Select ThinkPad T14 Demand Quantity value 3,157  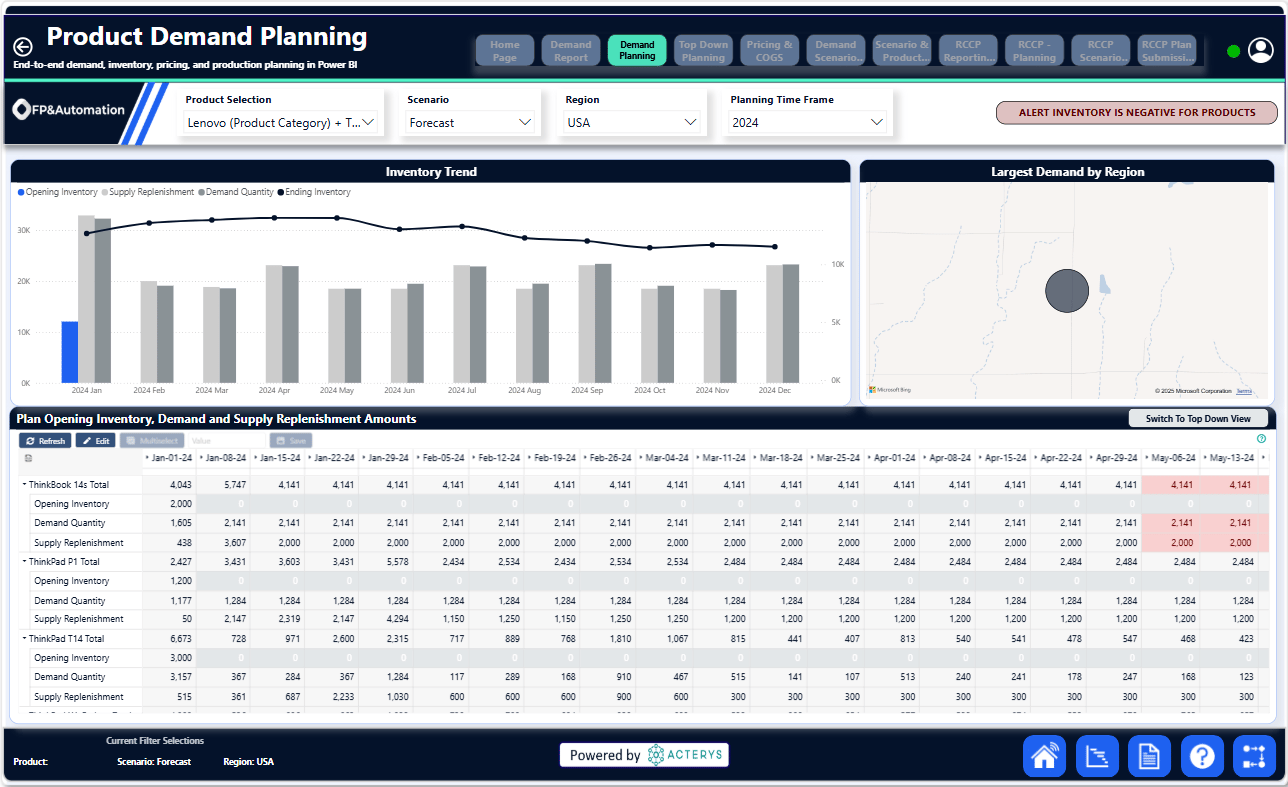[169, 677]
